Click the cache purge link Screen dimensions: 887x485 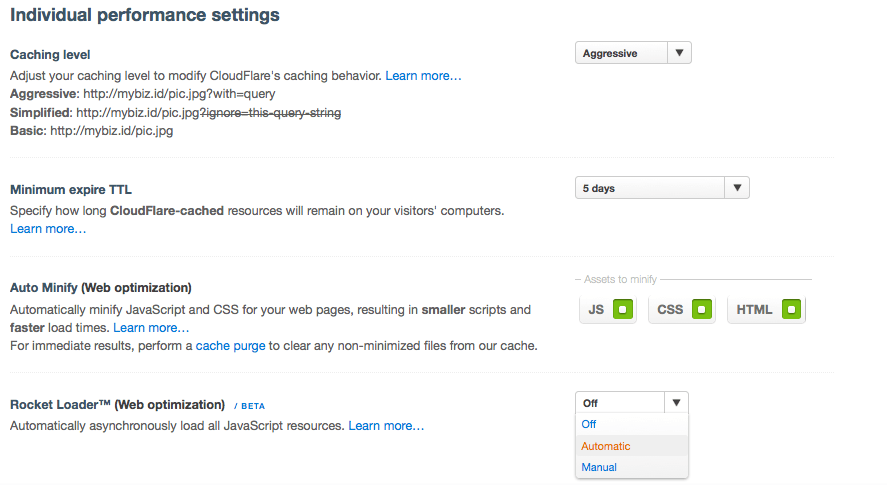click(230, 346)
